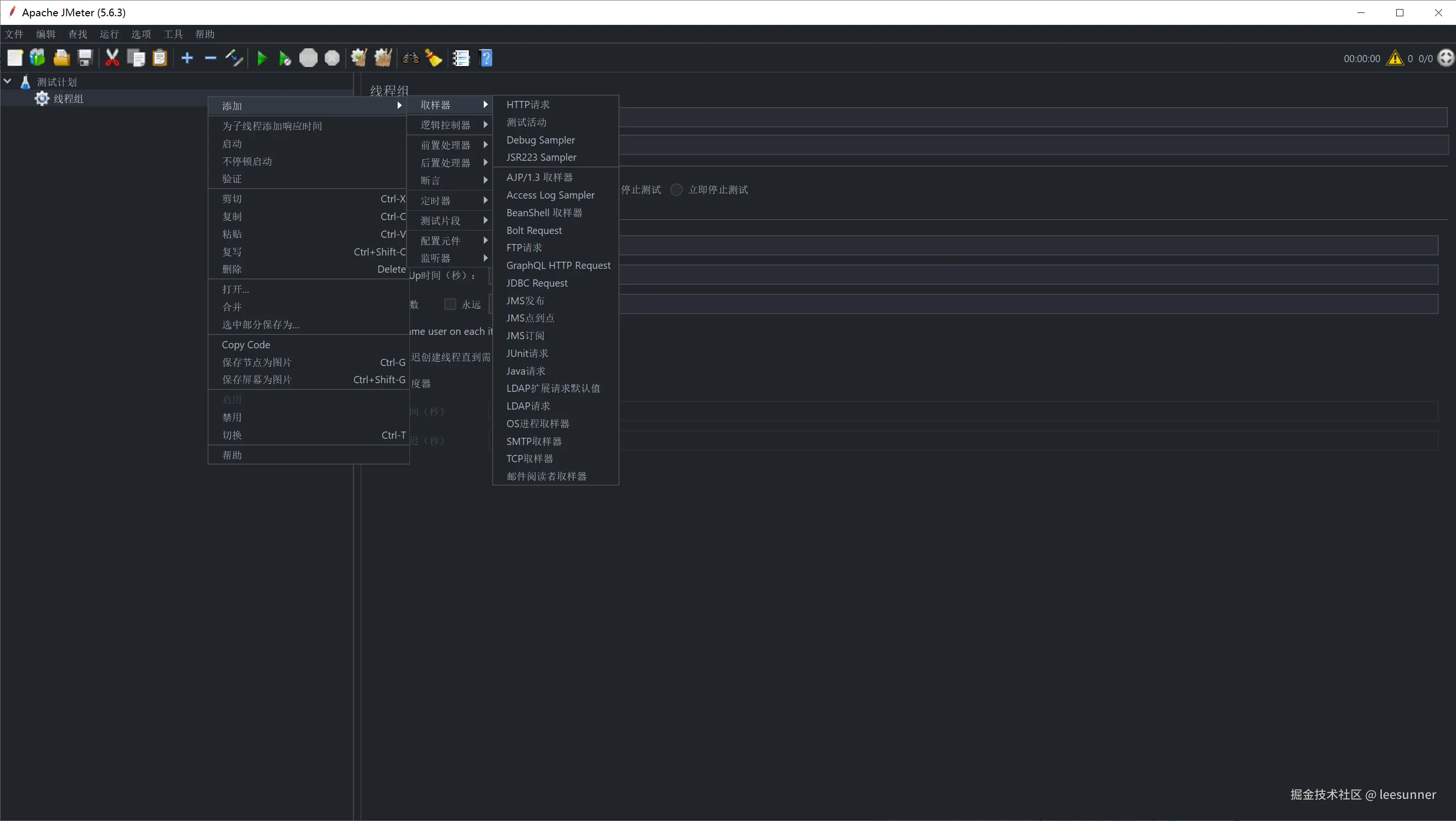Click the Clear All double-broom icon
Screen dimensions: 1456x821
click(x=383, y=58)
